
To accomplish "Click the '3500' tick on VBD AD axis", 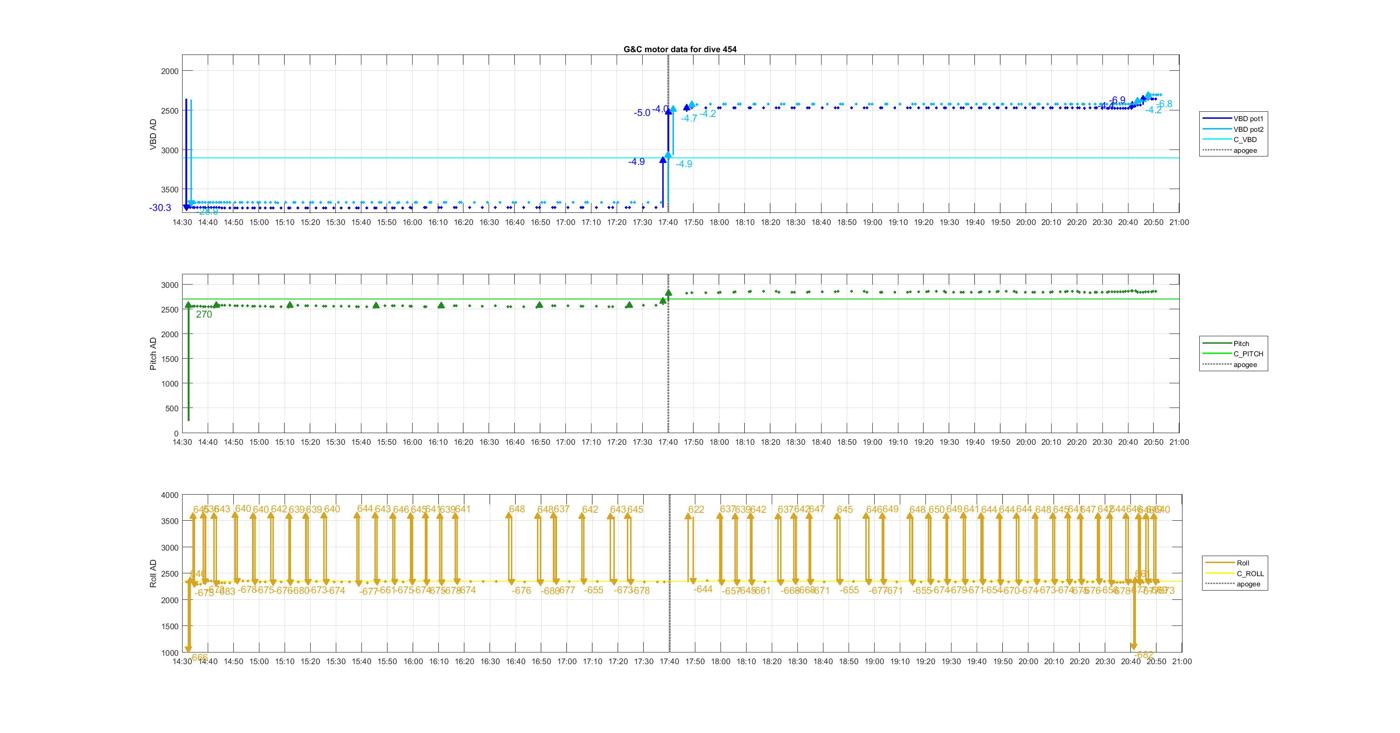I will (x=169, y=190).
